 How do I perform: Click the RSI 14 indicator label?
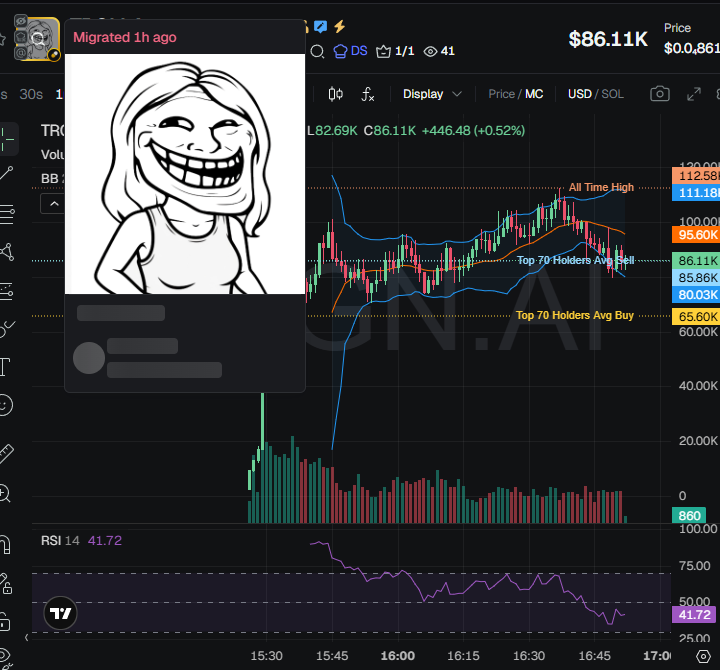pos(60,541)
